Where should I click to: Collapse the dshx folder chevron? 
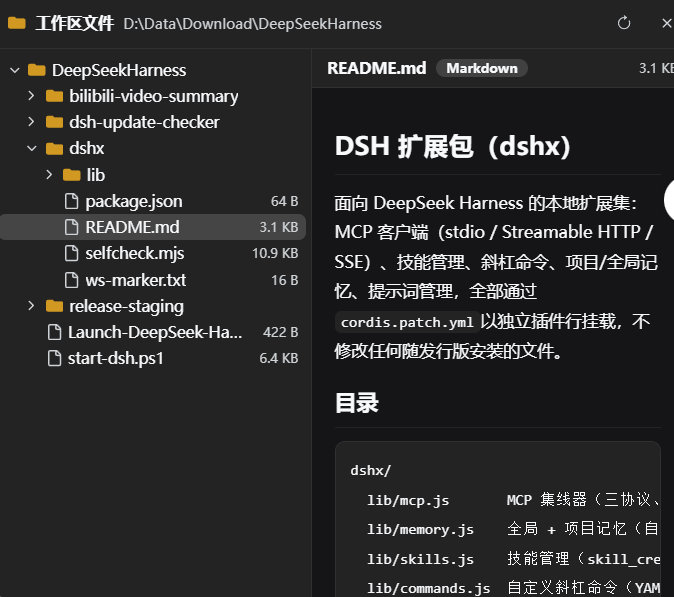[x=32, y=148]
